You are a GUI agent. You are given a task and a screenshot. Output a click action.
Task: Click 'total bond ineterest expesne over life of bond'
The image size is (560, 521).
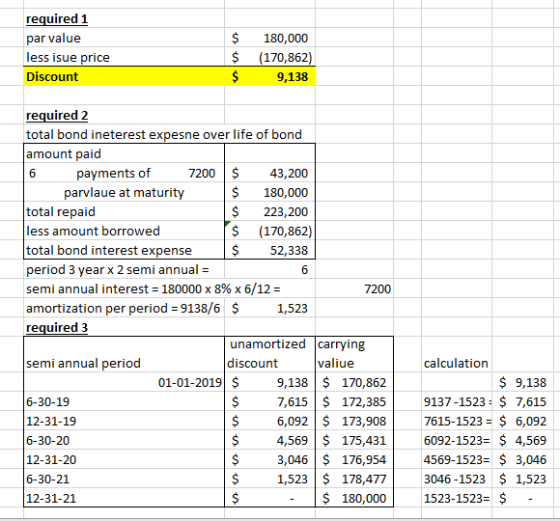pos(164,135)
